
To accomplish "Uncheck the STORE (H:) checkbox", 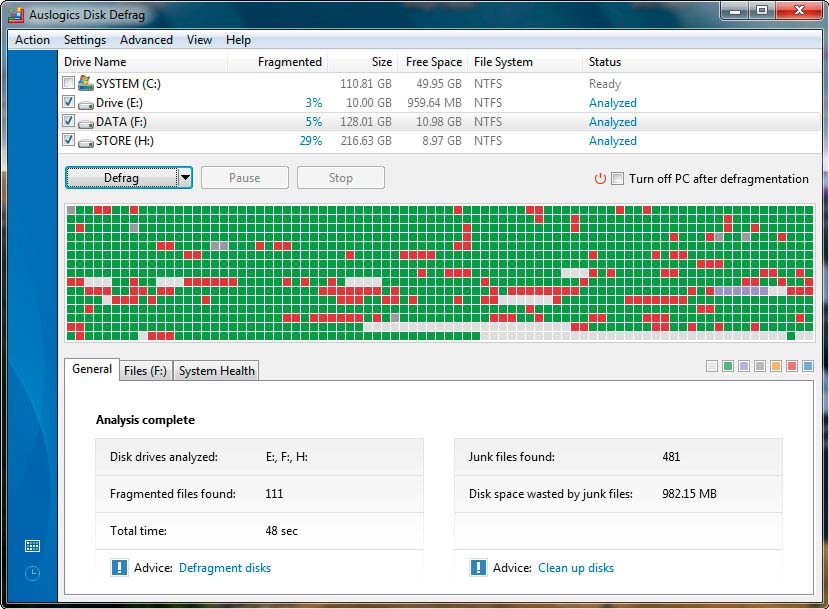I will (68, 140).
